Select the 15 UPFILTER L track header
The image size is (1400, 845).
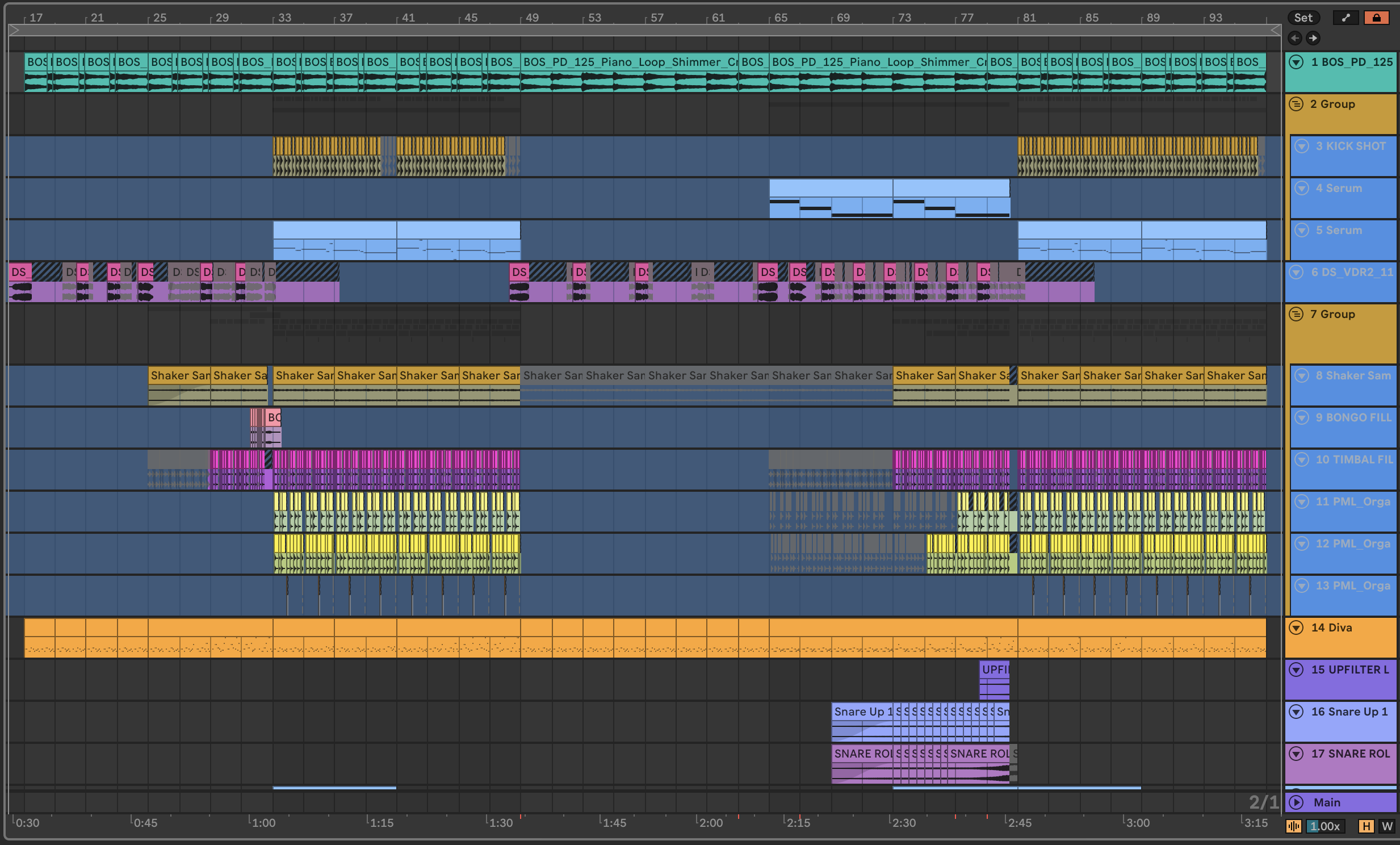point(1349,670)
